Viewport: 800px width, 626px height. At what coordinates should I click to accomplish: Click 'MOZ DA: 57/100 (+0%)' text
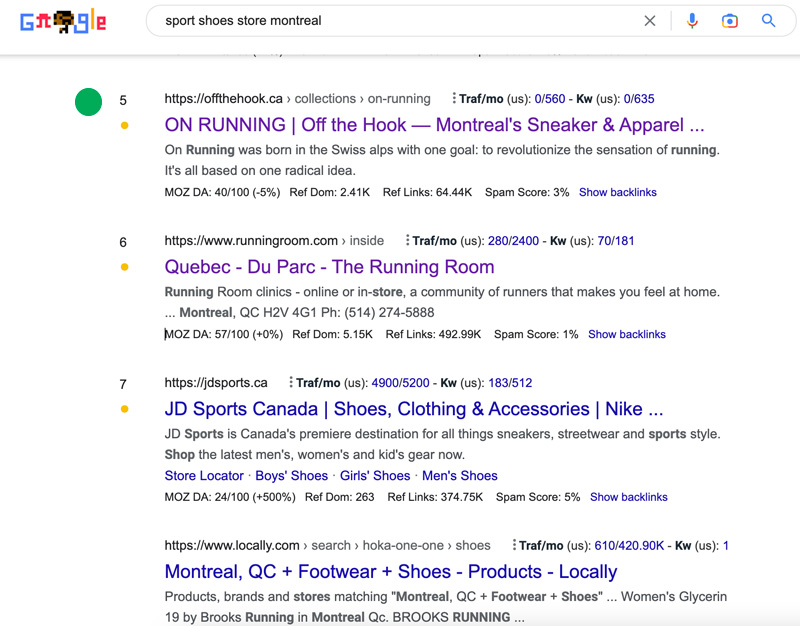point(223,334)
